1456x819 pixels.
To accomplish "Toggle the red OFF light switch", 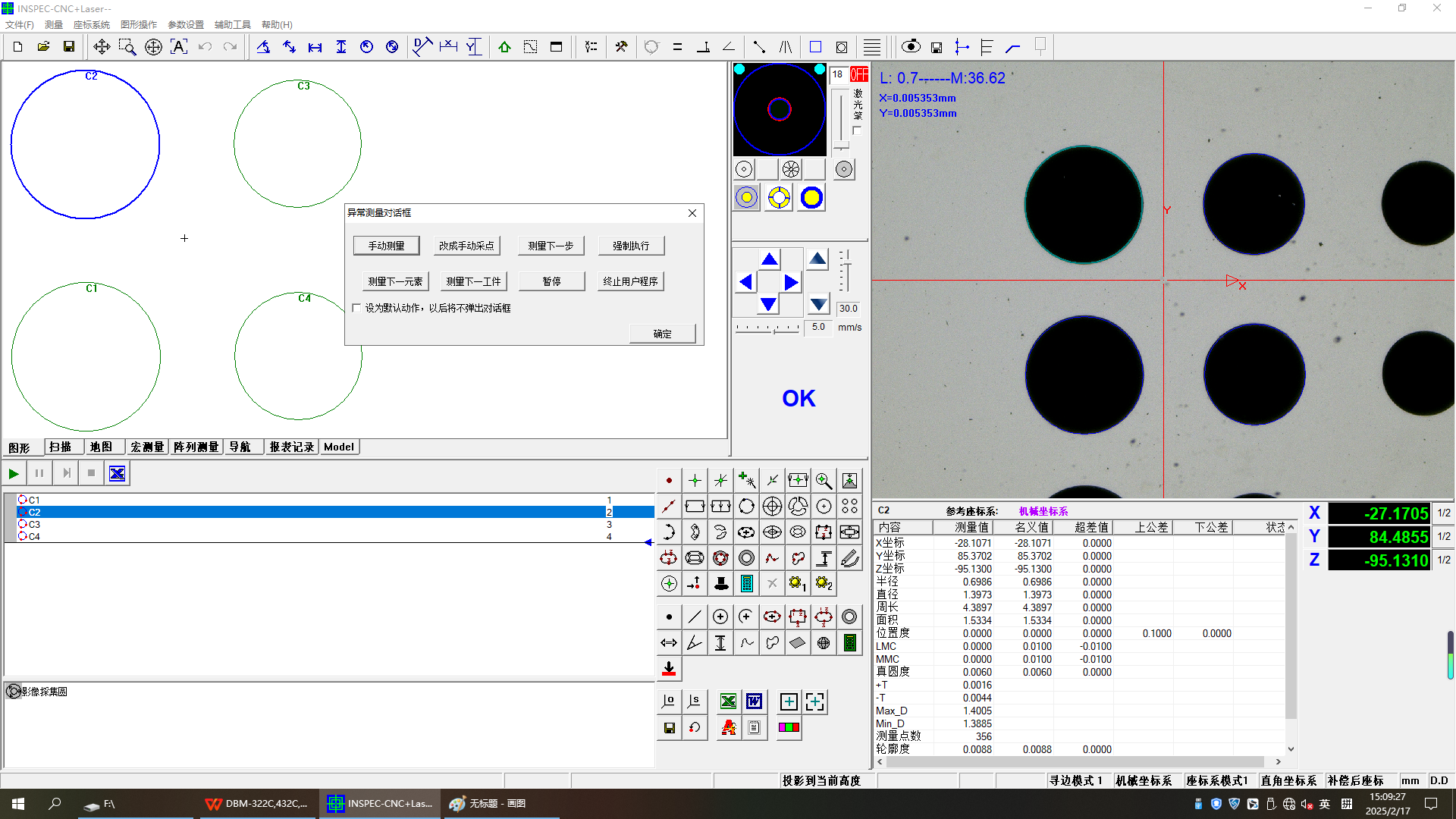I will [x=858, y=74].
